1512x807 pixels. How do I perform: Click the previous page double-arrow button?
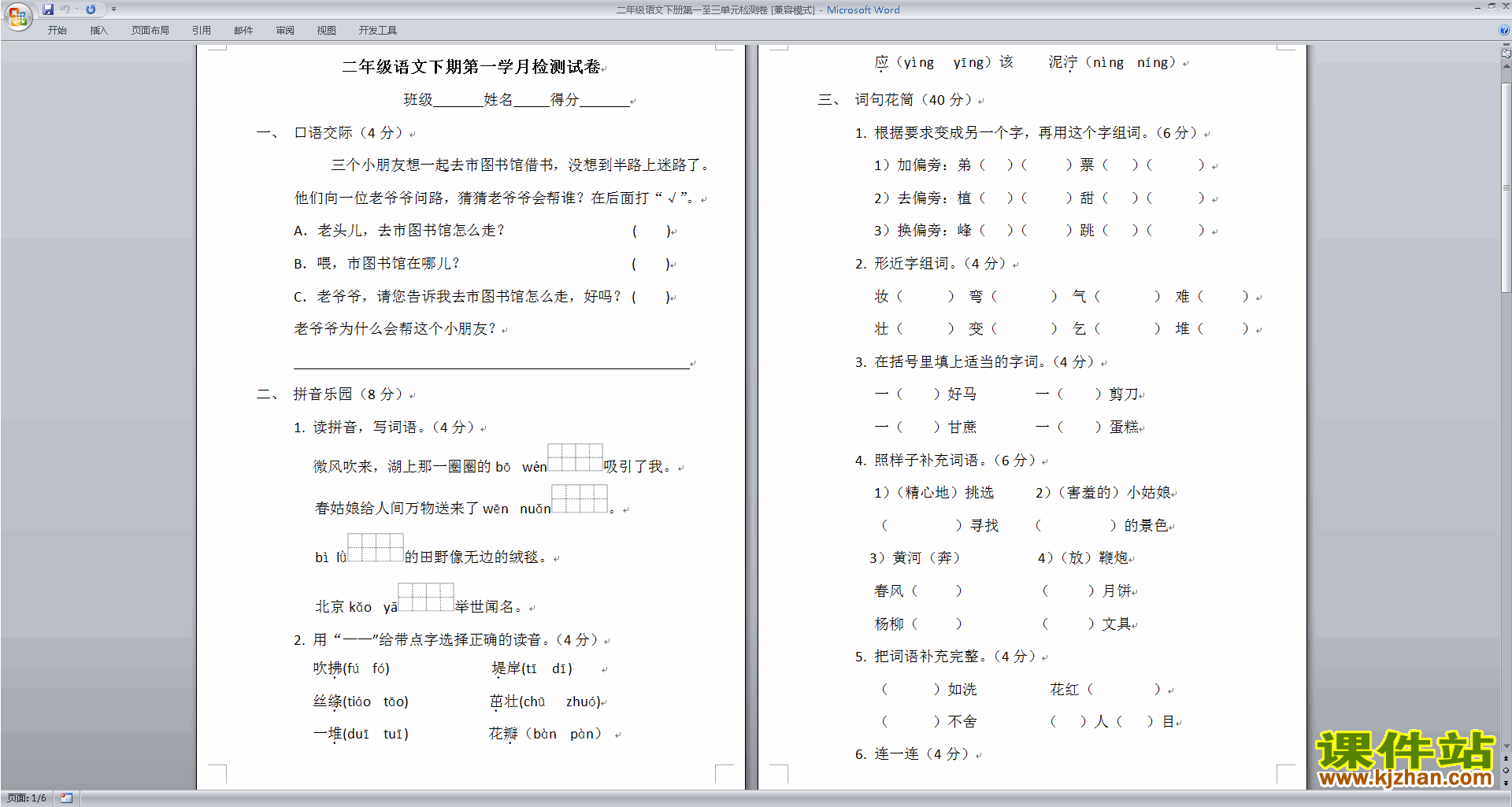point(1506,758)
